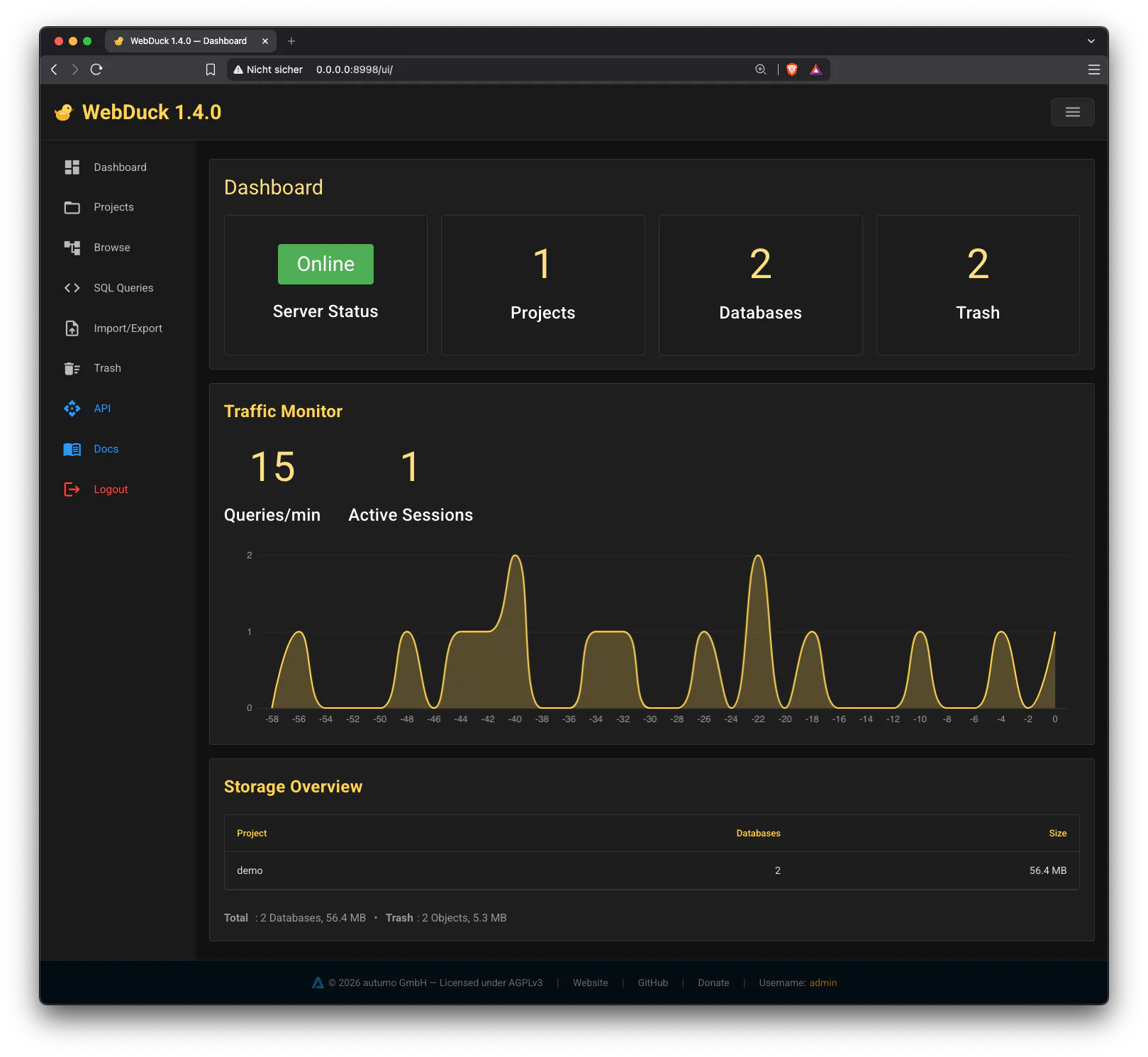The image size is (1148, 1057).
Task: Open SQL Queries code icon
Action: (72, 288)
